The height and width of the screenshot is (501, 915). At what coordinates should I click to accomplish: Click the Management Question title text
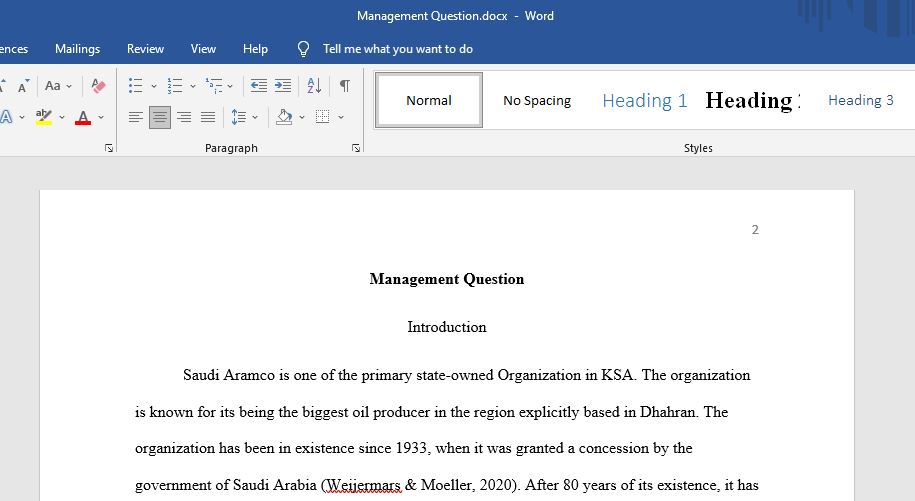point(446,279)
